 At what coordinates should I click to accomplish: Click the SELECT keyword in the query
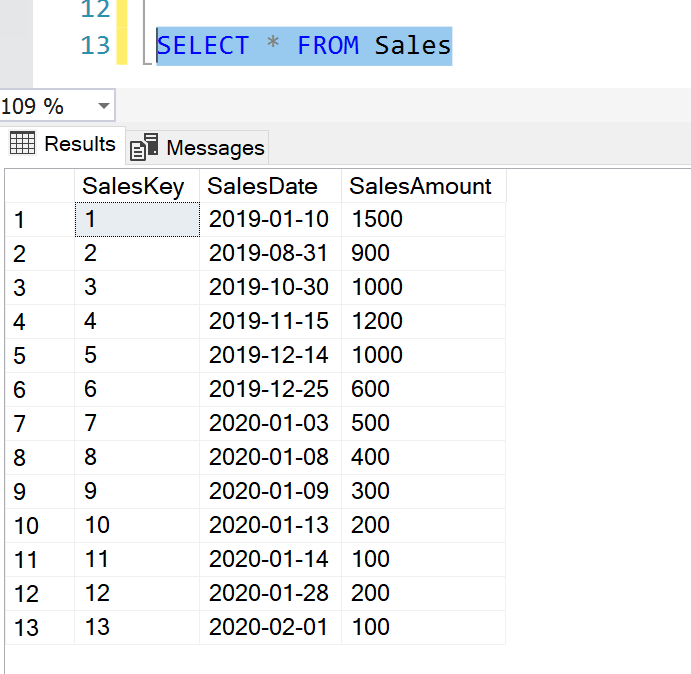pyautogui.click(x=203, y=46)
